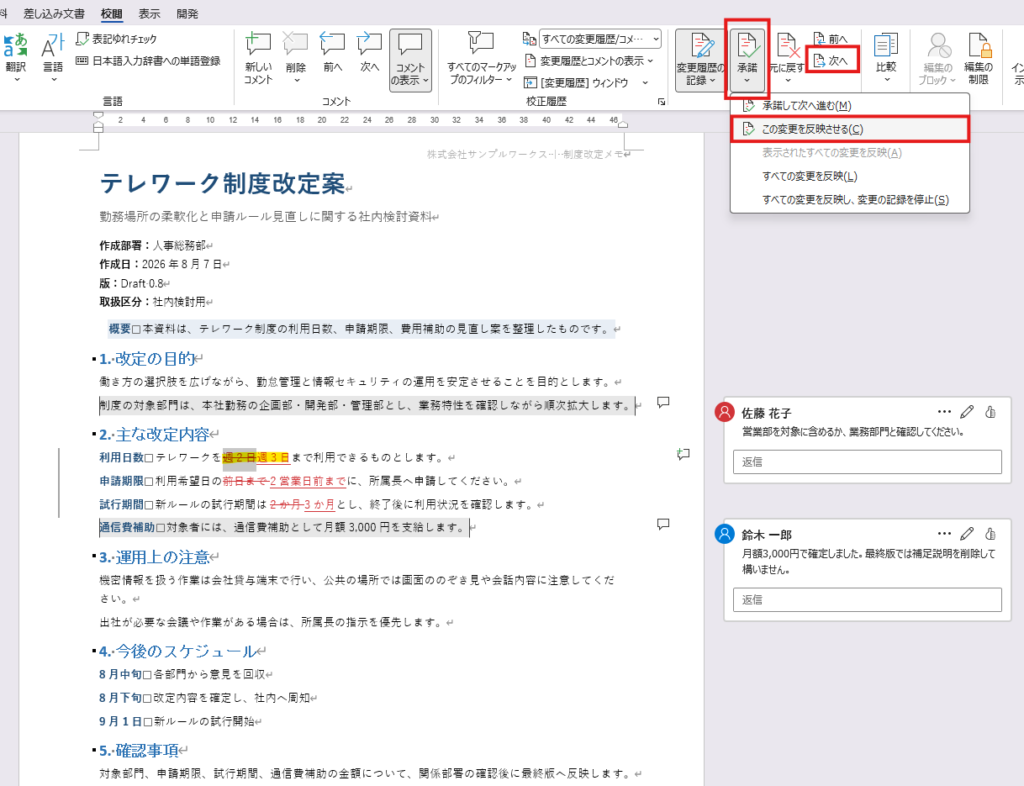Run 表記ゆれチェック spelling consistency check
This screenshot has height=786, width=1024.
(x=116, y=39)
